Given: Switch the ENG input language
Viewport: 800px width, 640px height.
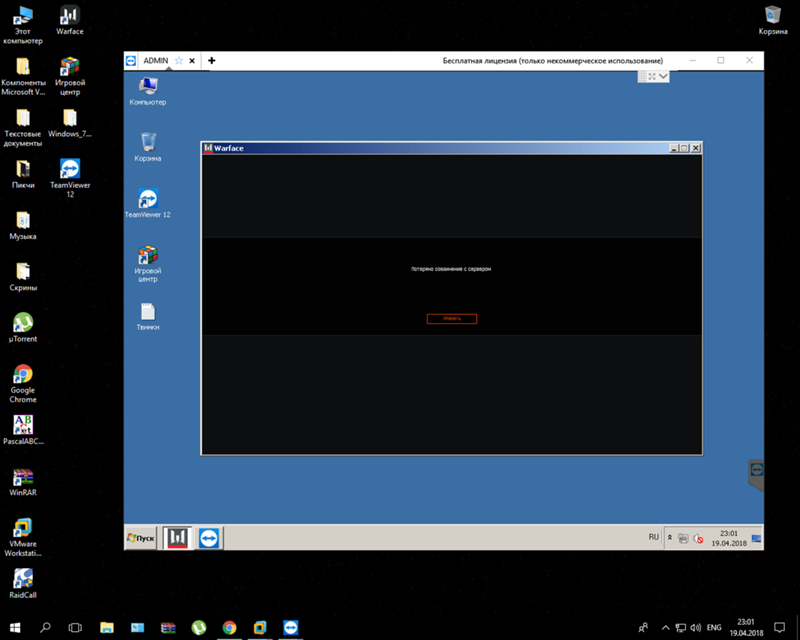Looking at the screenshot, I should click(x=714, y=628).
